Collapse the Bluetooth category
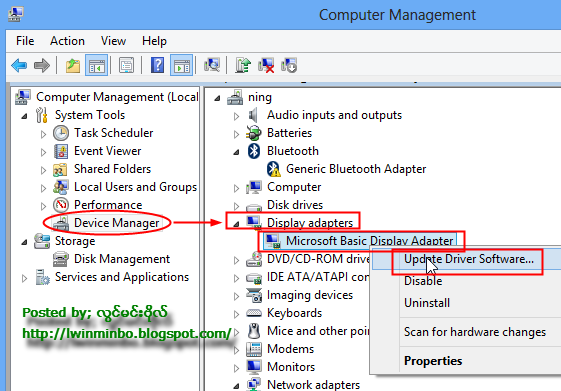 click(236, 152)
